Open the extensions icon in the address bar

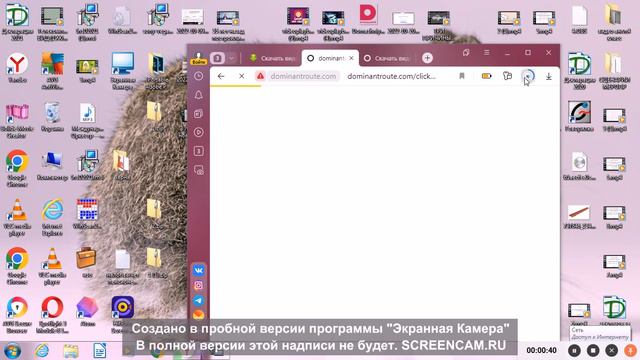point(507,76)
